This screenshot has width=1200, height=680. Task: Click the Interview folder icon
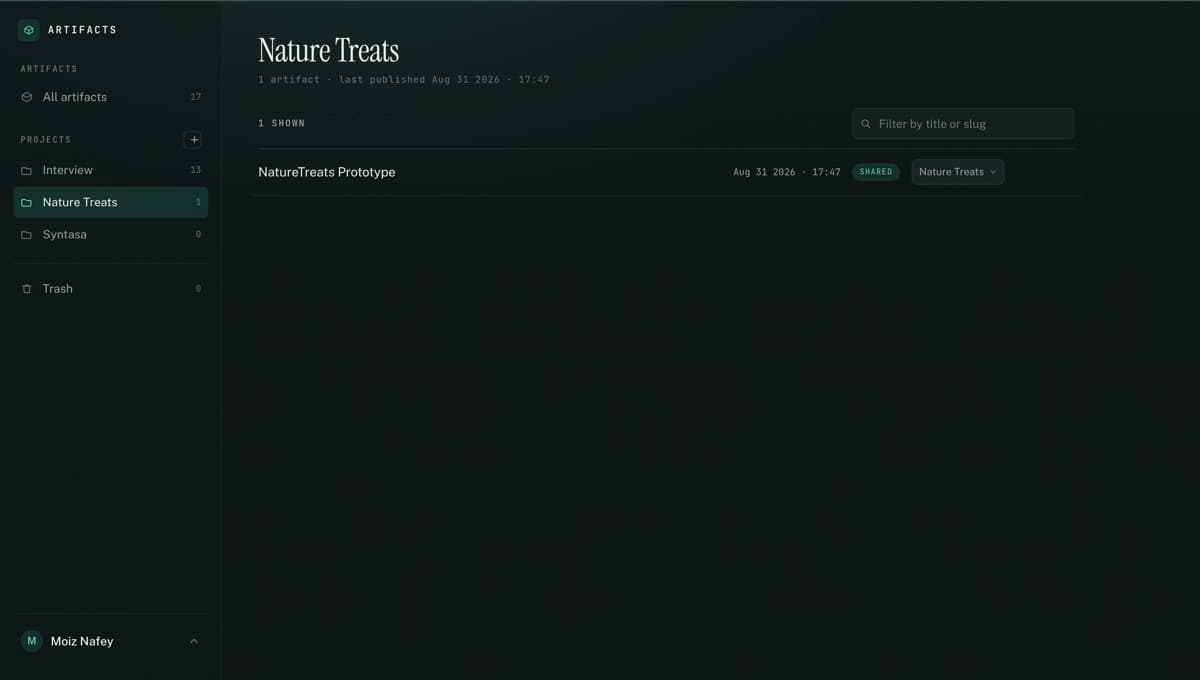pos(27,170)
